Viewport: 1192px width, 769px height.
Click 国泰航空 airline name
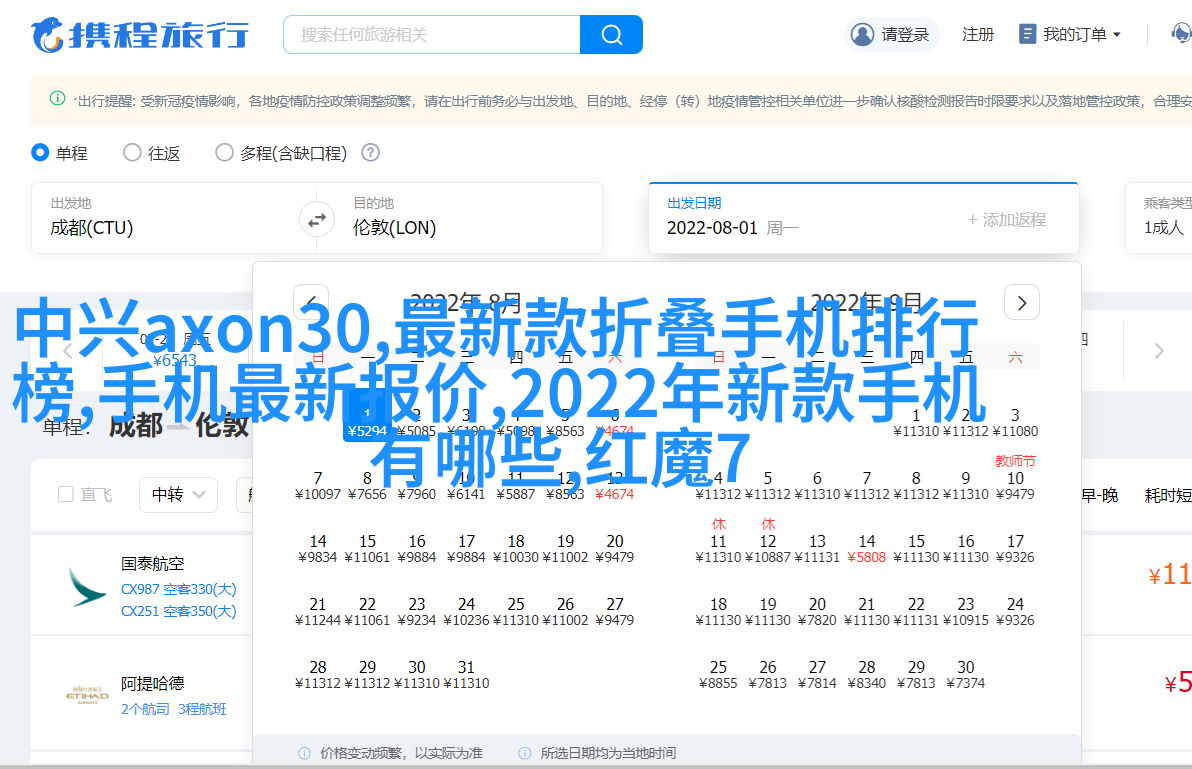(x=153, y=564)
